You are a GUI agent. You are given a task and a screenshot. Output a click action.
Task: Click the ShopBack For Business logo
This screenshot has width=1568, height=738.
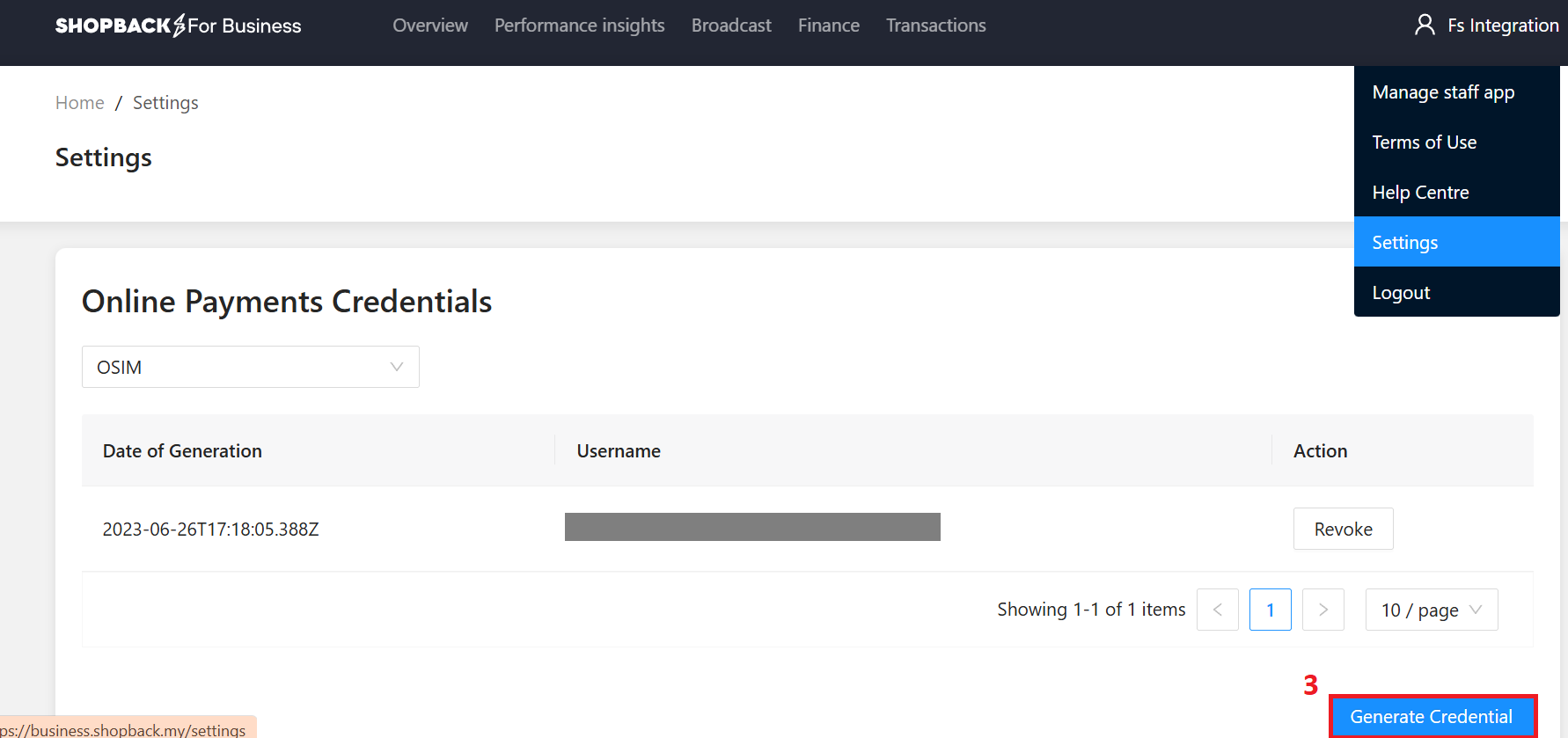point(178,26)
